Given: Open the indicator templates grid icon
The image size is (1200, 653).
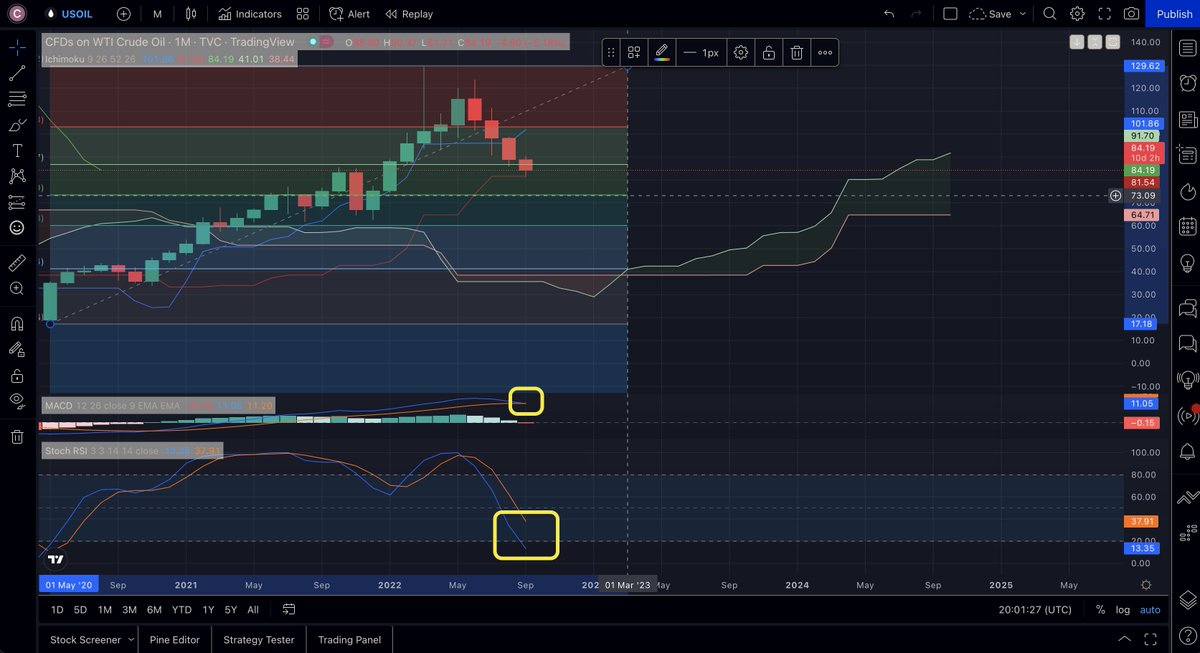Looking at the screenshot, I should pos(302,14).
